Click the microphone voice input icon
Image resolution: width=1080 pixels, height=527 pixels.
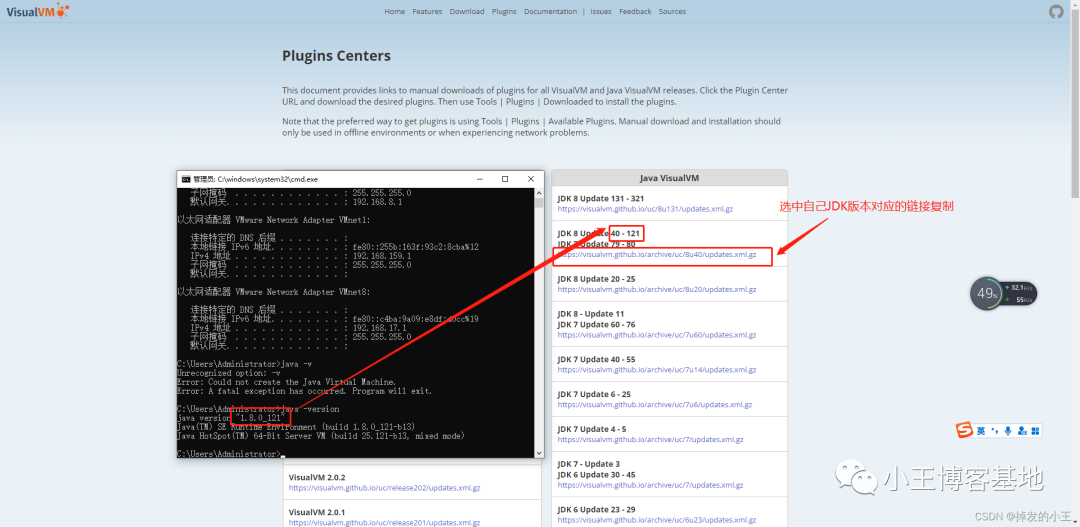tap(1008, 431)
